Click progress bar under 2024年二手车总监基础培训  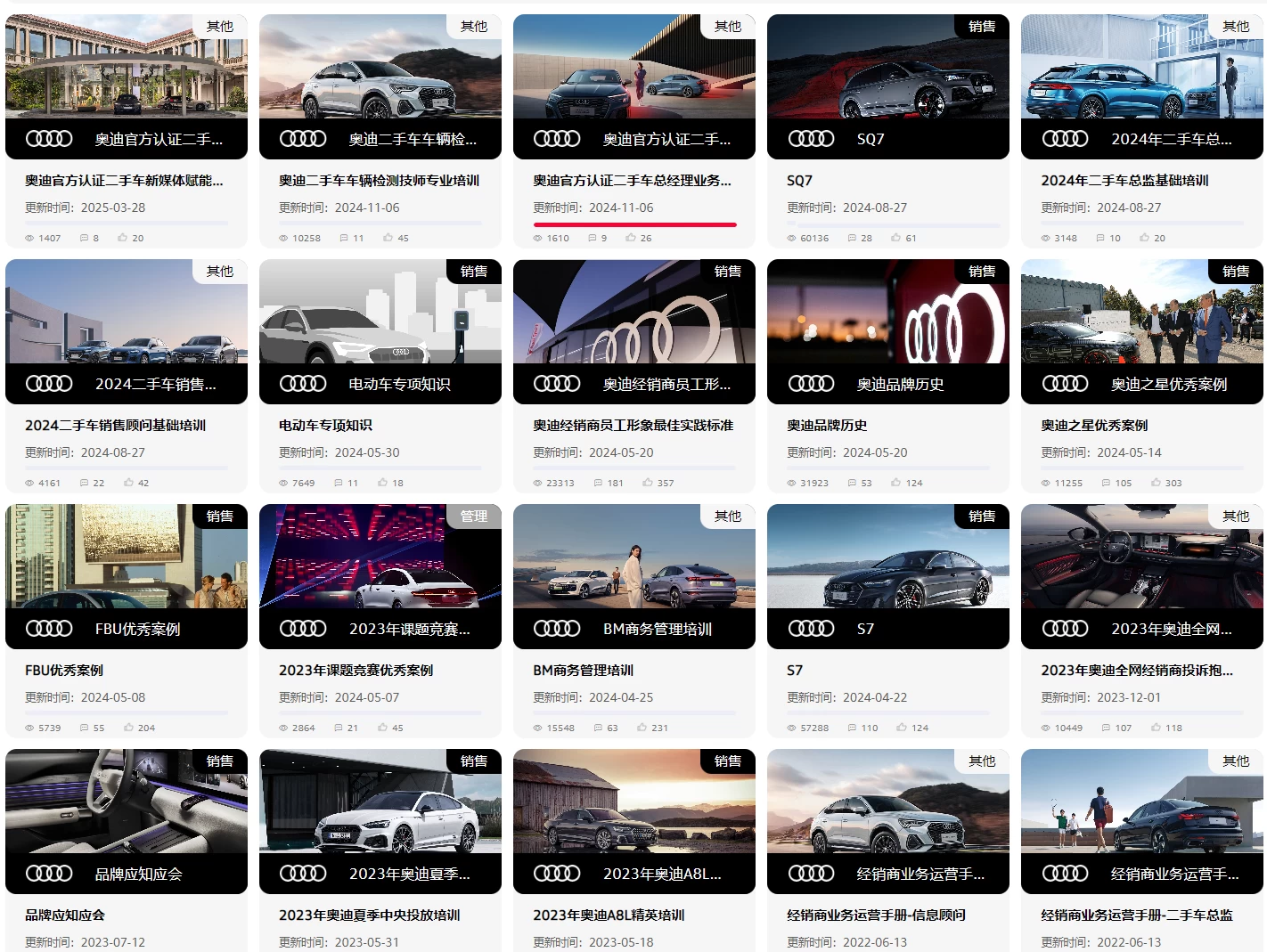1141,224
